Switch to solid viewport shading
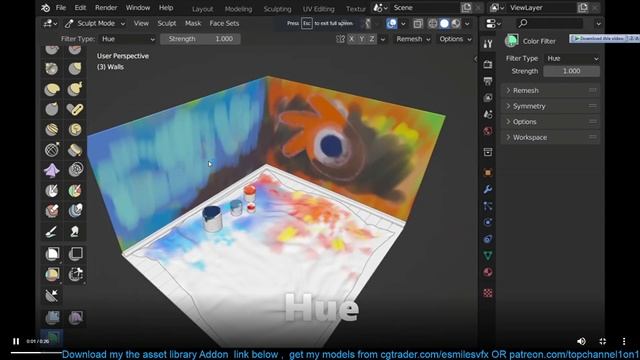Viewport: 640px width, 360px height. tap(444, 24)
